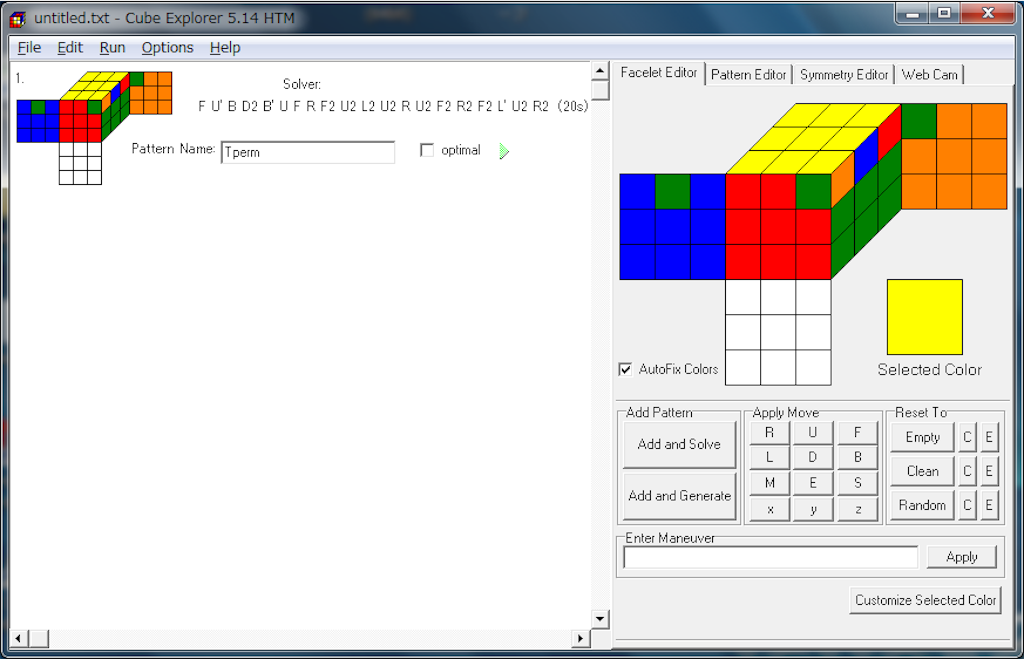Click the green facelet on the left face top row
This screenshot has width=1024, height=659.
[x=673, y=191]
